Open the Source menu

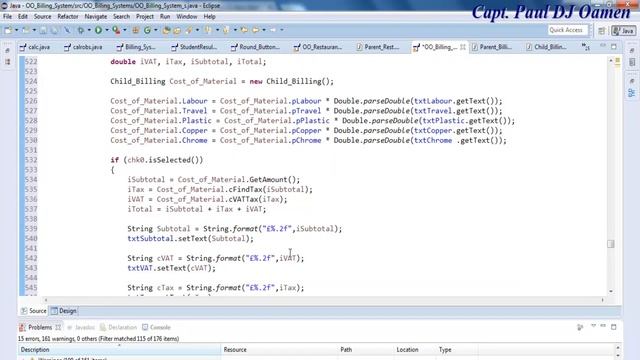pyautogui.click(x=42, y=16)
